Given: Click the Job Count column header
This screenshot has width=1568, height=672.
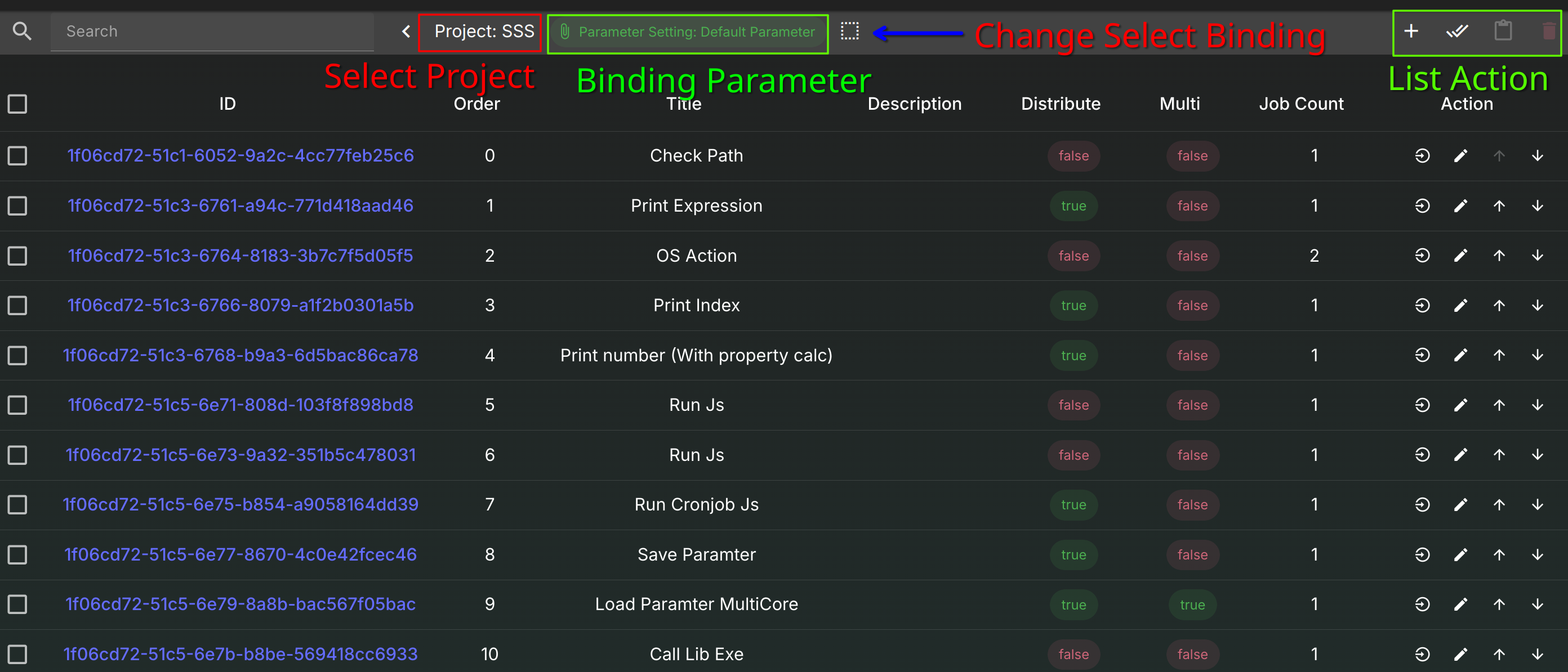Looking at the screenshot, I should (x=1301, y=104).
